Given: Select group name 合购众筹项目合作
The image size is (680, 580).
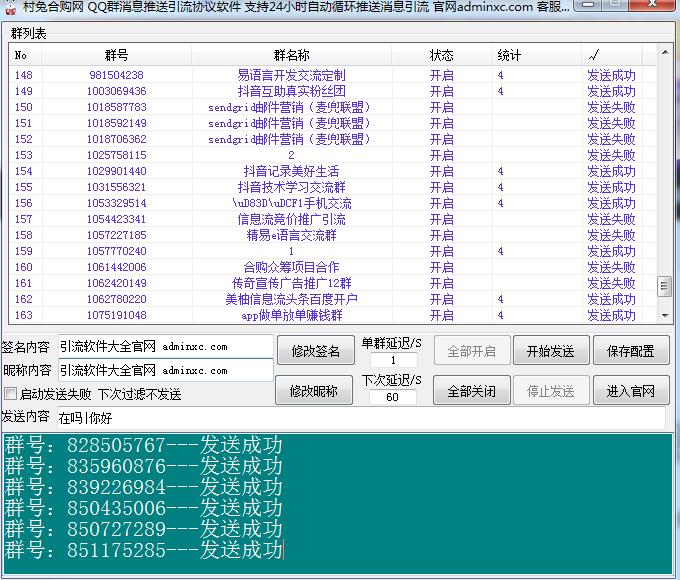Looking at the screenshot, I should coord(291,267).
